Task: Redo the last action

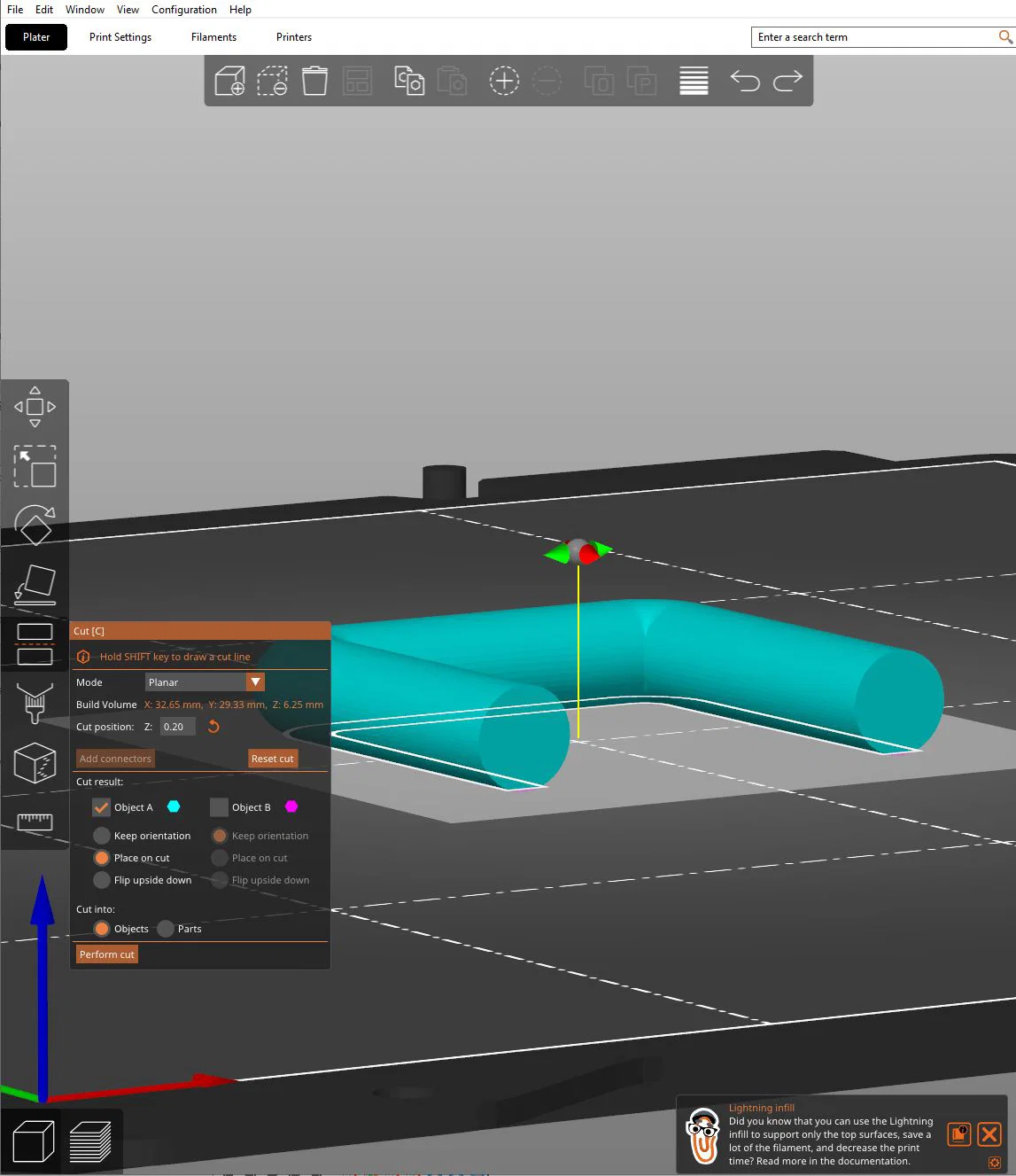Action: 787,81
